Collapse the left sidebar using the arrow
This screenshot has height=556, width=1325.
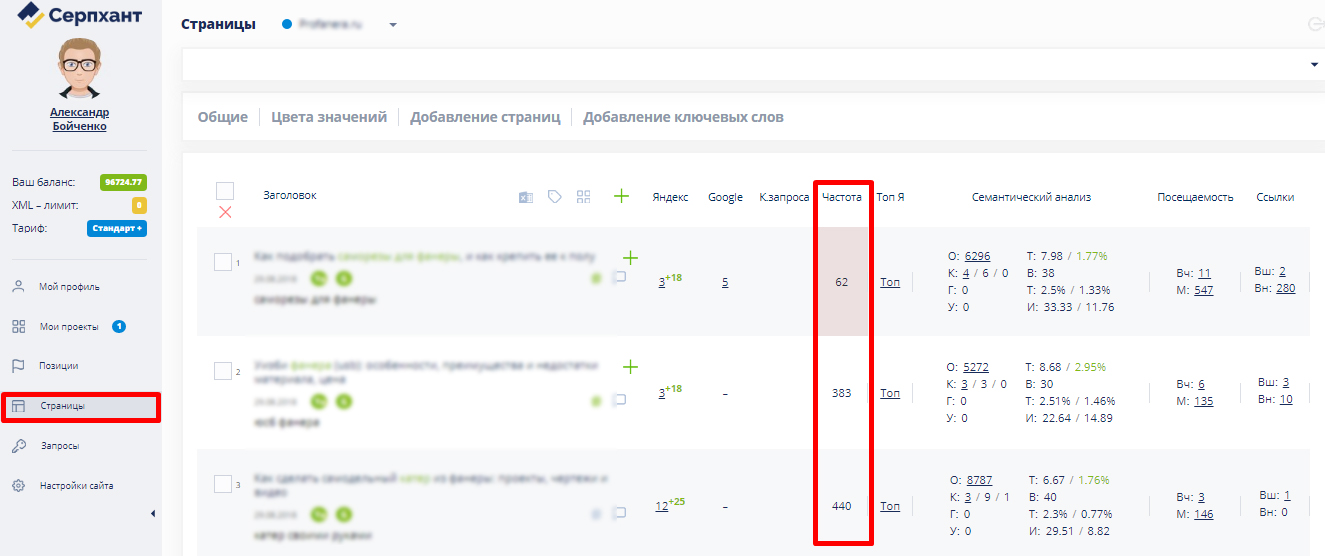coord(153,514)
